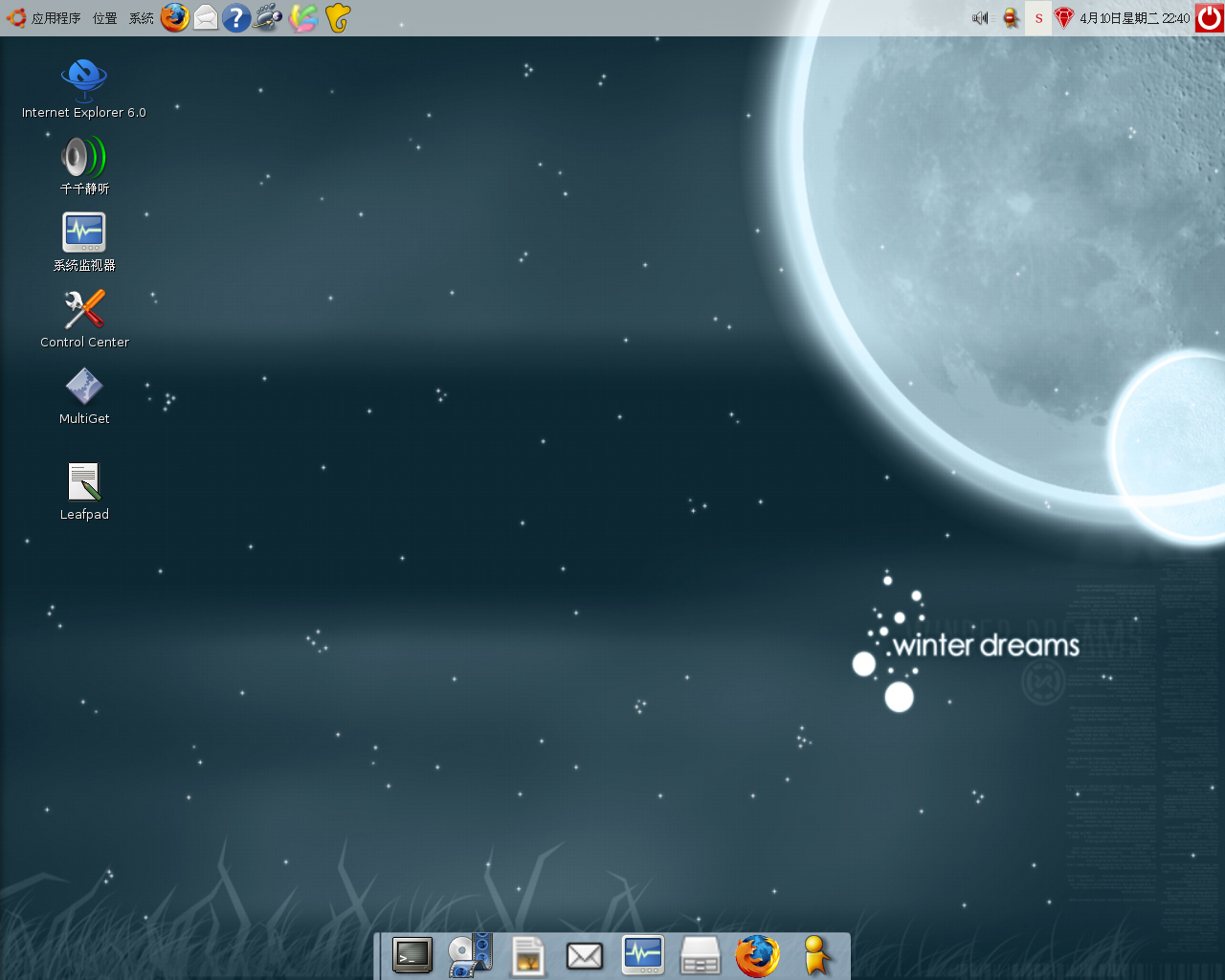Open the envelope mail icon in dock

[x=585, y=956]
